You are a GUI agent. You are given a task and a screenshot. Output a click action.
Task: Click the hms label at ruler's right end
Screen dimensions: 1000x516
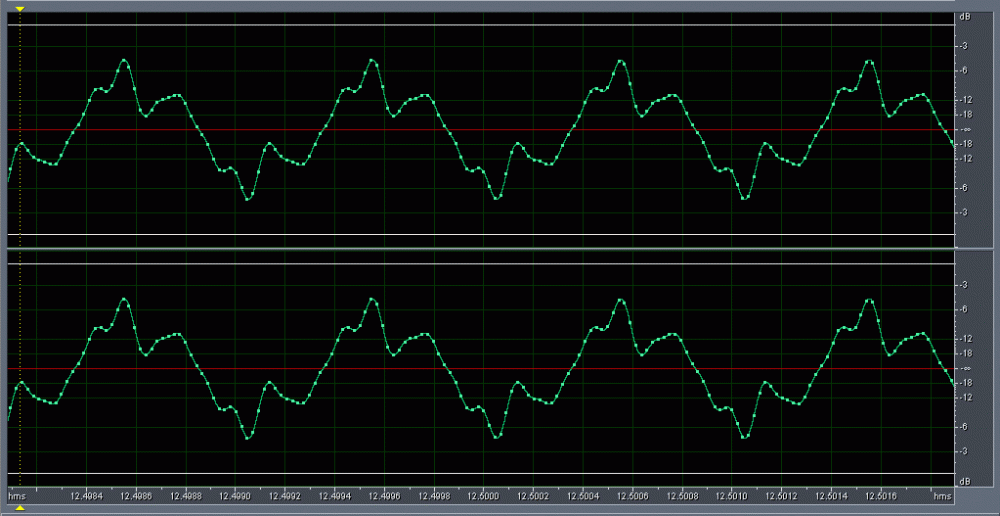(941, 495)
